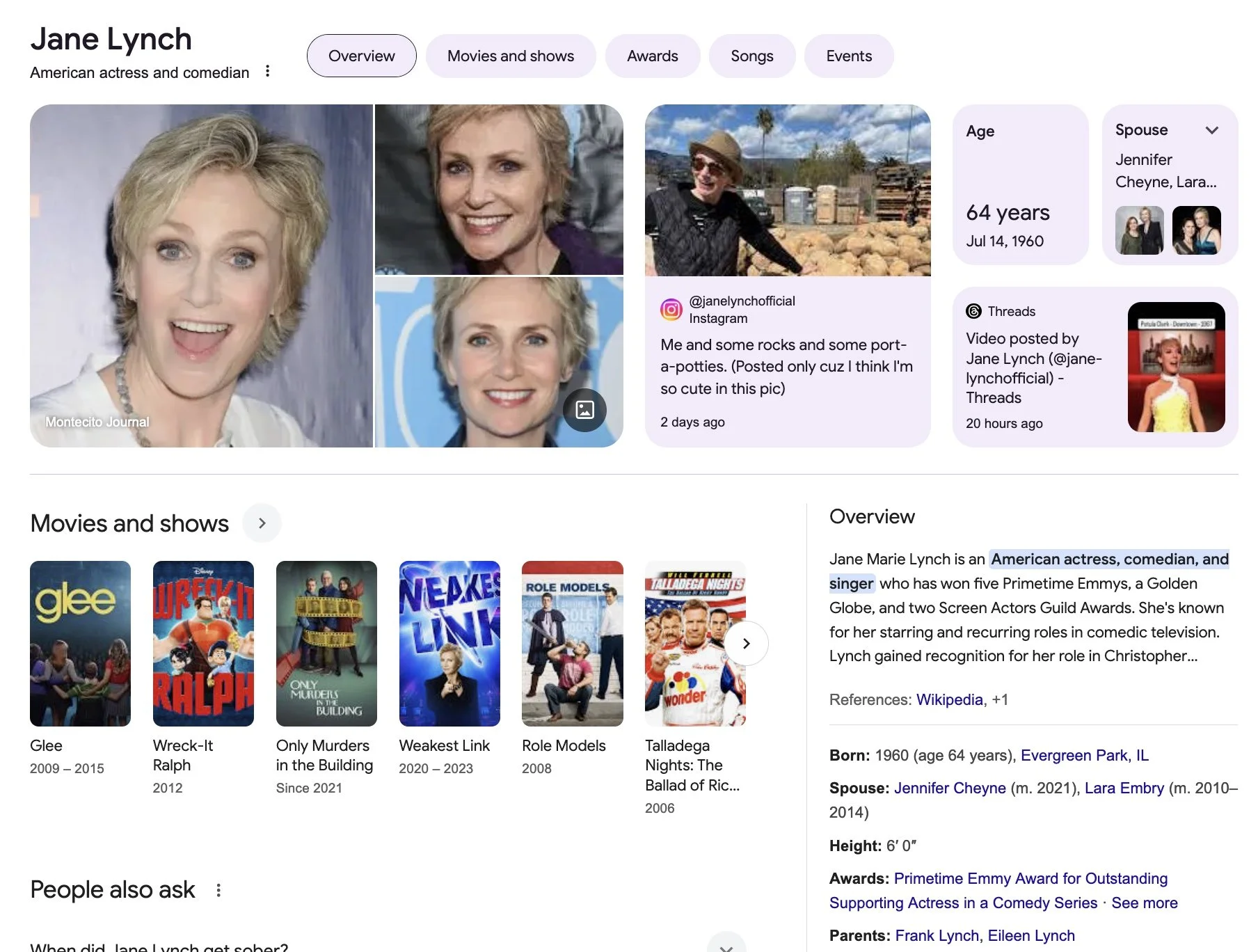Open Movies and shows arrow button
Viewport: 1258px width, 952px height.
262,523
